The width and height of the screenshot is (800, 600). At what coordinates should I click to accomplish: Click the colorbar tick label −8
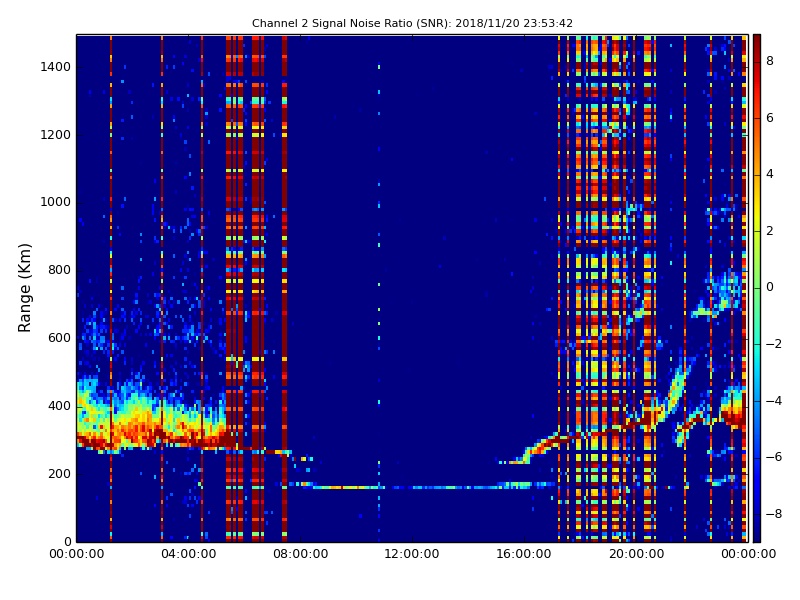(773, 514)
